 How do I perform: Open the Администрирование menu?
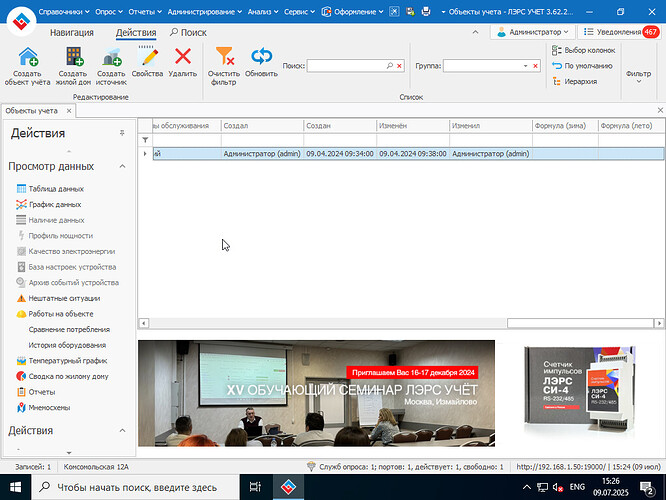pos(205,12)
